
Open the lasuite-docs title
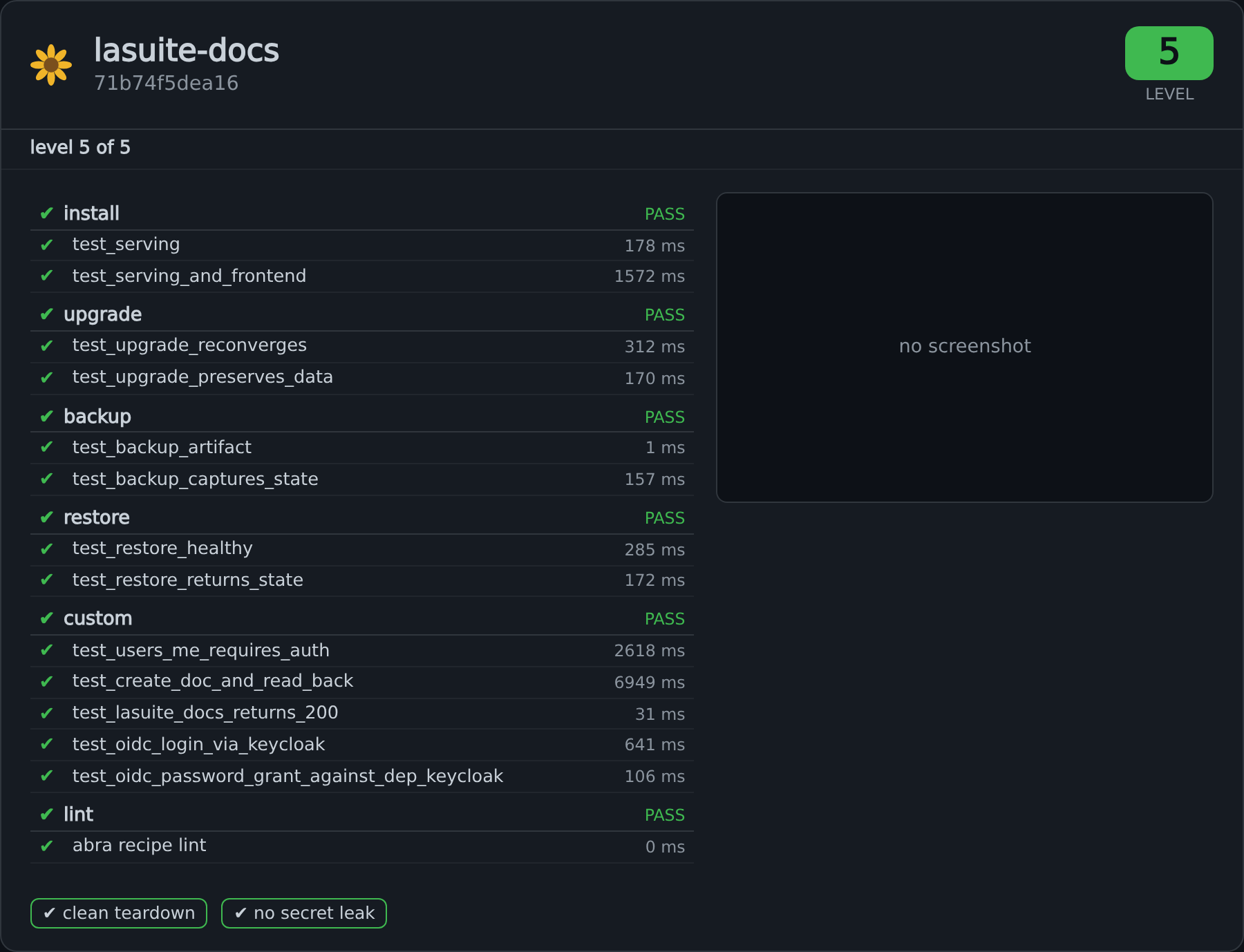coord(187,50)
